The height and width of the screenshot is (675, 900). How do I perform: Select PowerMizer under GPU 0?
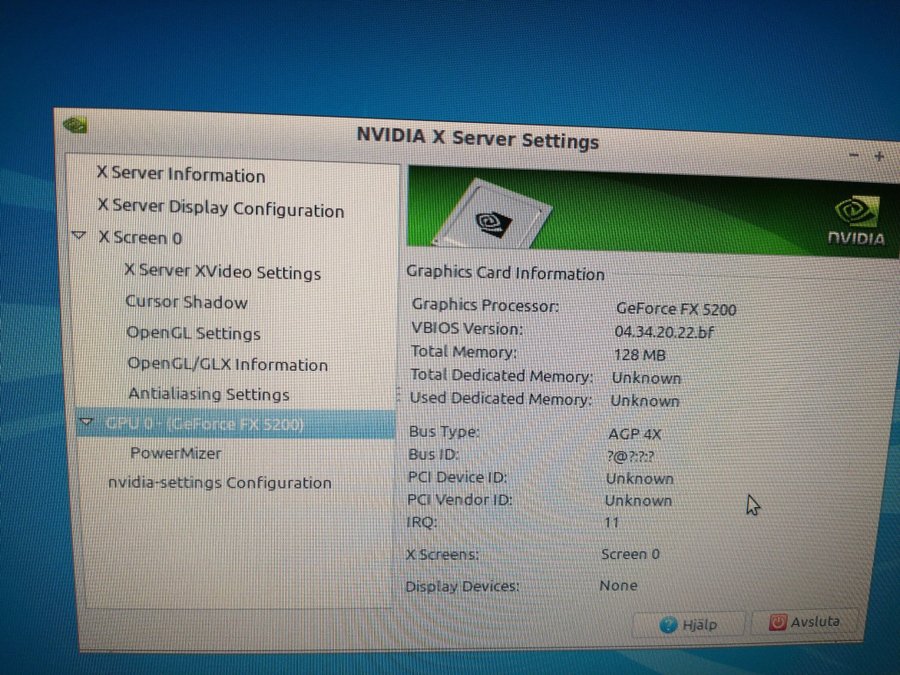point(176,453)
